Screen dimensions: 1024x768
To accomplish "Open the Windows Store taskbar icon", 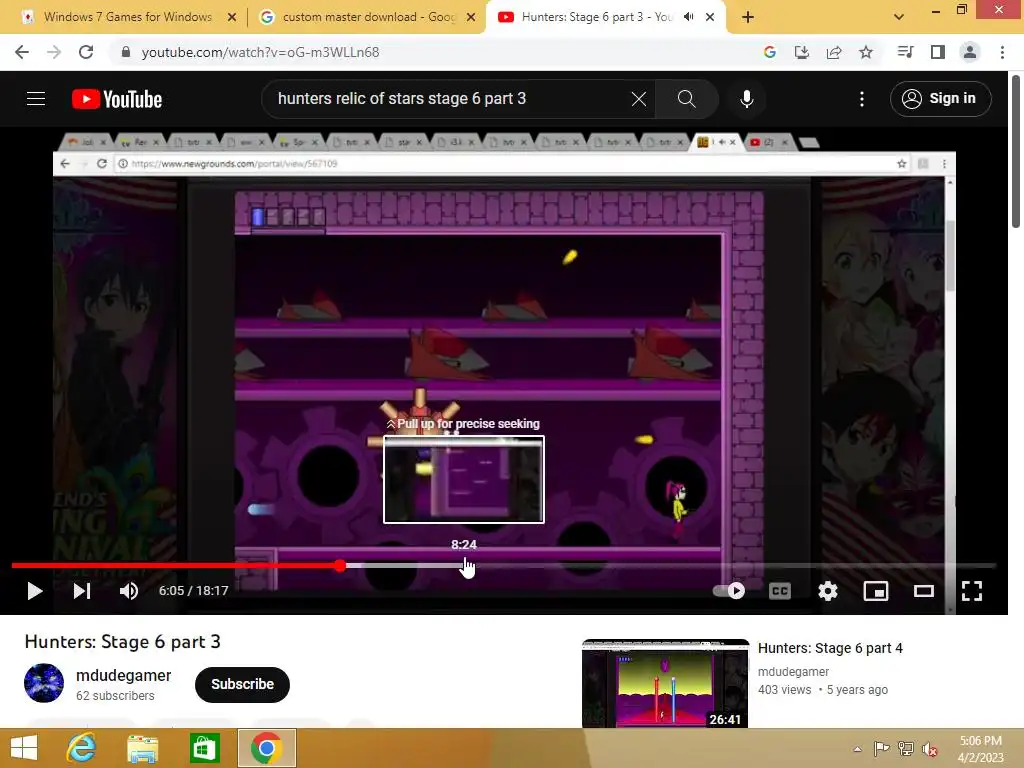I will [204, 748].
